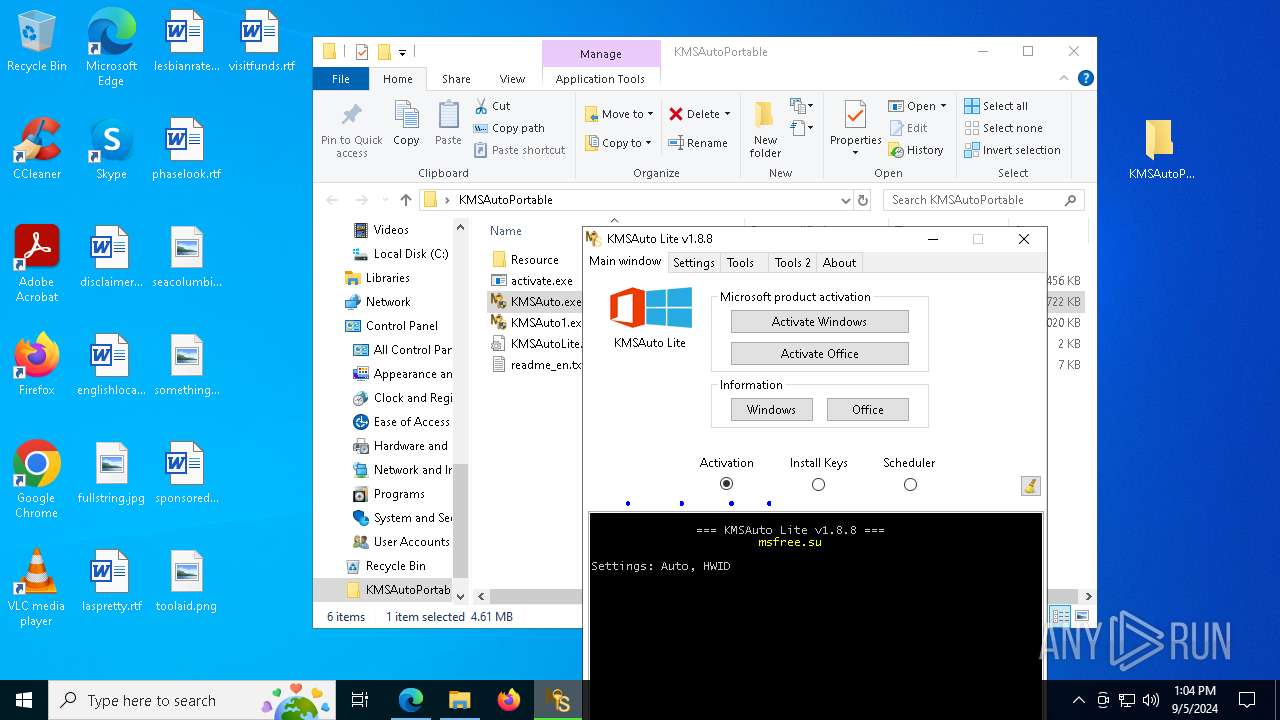Screen dimensions: 1280x720
Task: Click the Windows Start button
Action: [x=24, y=700]
